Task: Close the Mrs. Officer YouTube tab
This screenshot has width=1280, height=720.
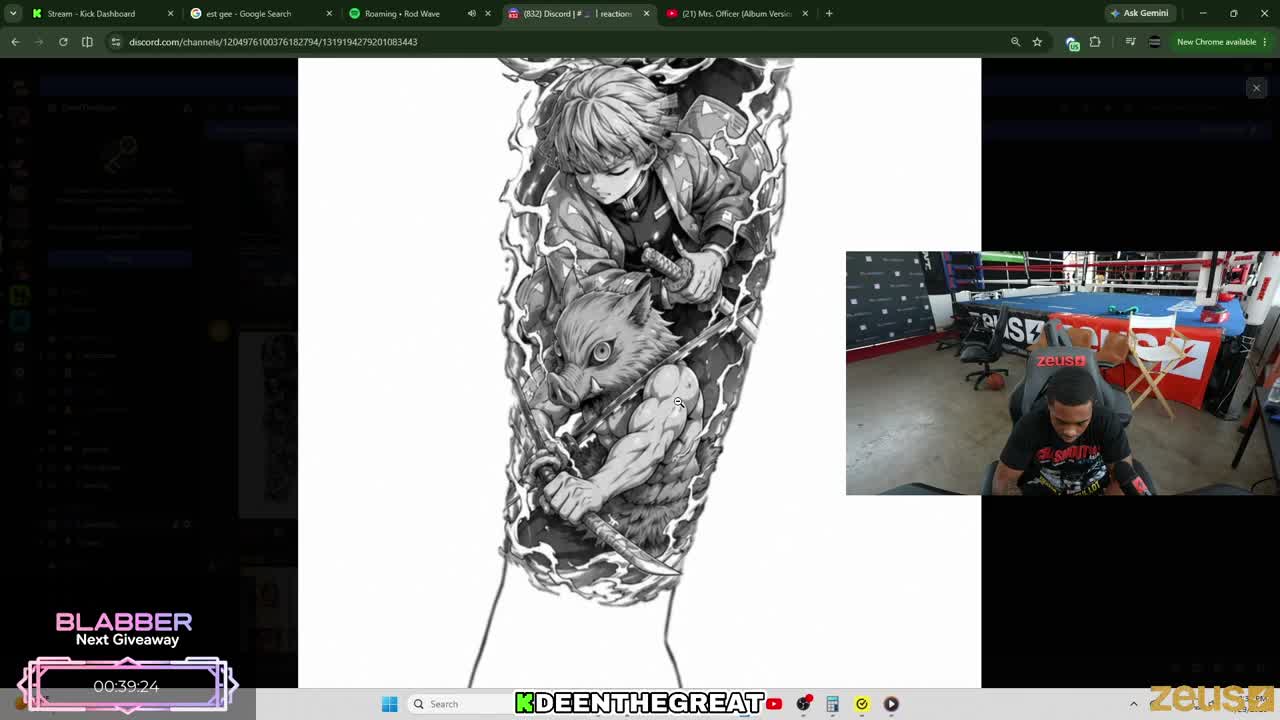Action: click(x=805, y=13)
